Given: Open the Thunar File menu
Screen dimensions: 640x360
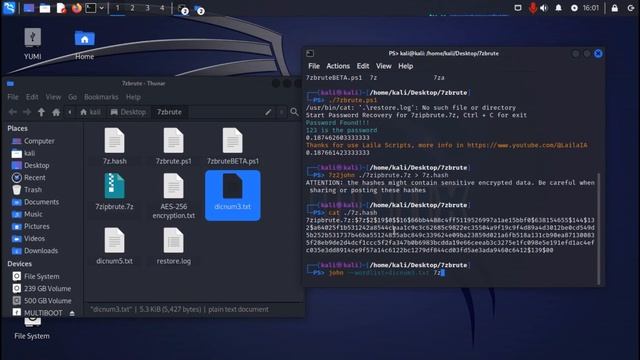Looking at the screenshot, I should click(13, 97).
